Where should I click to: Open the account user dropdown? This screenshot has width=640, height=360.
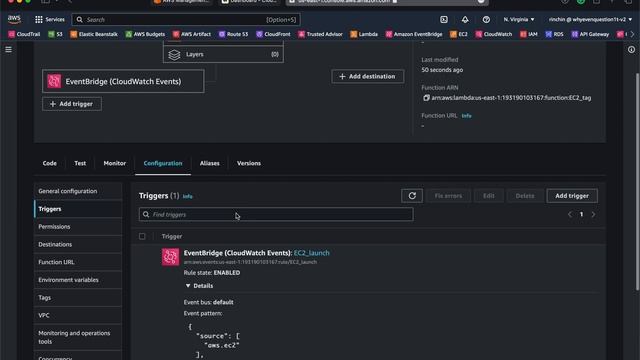click(x=590, y=19)
